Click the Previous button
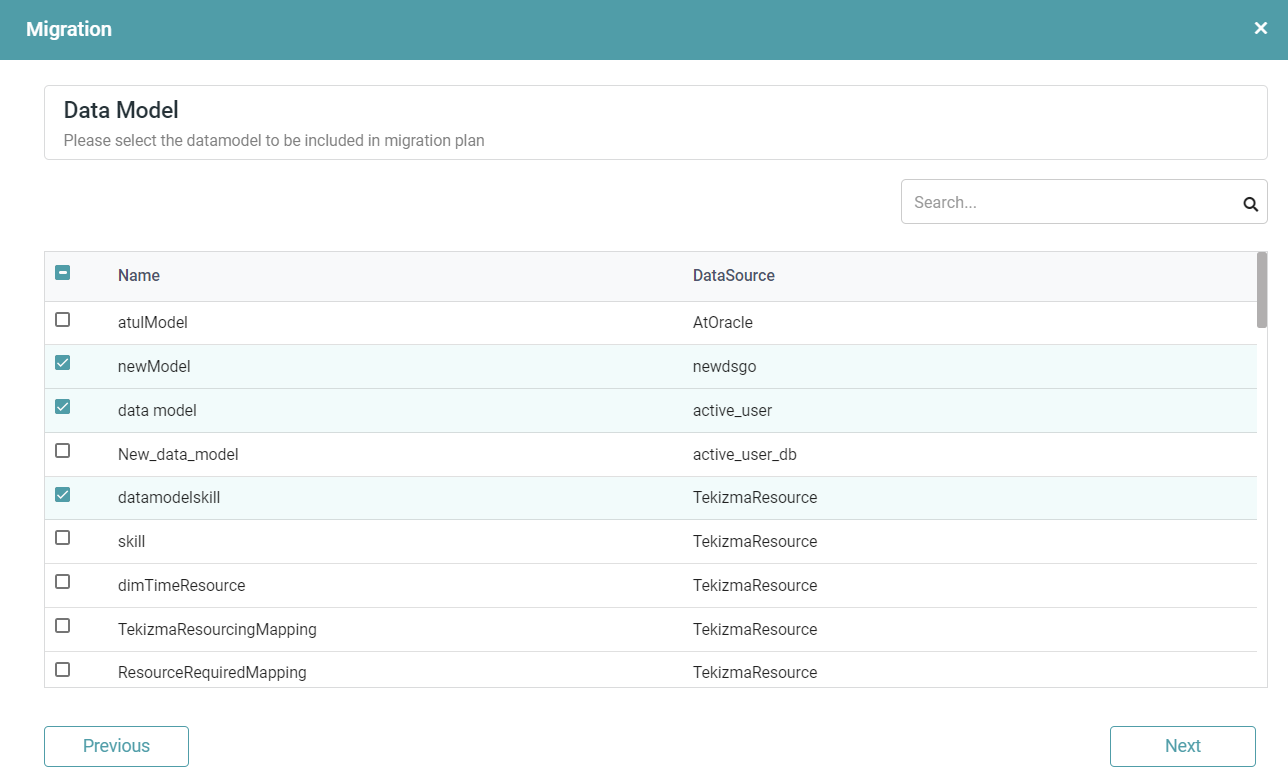Viewport: 1288px width, 775px height. coord(116,746)
